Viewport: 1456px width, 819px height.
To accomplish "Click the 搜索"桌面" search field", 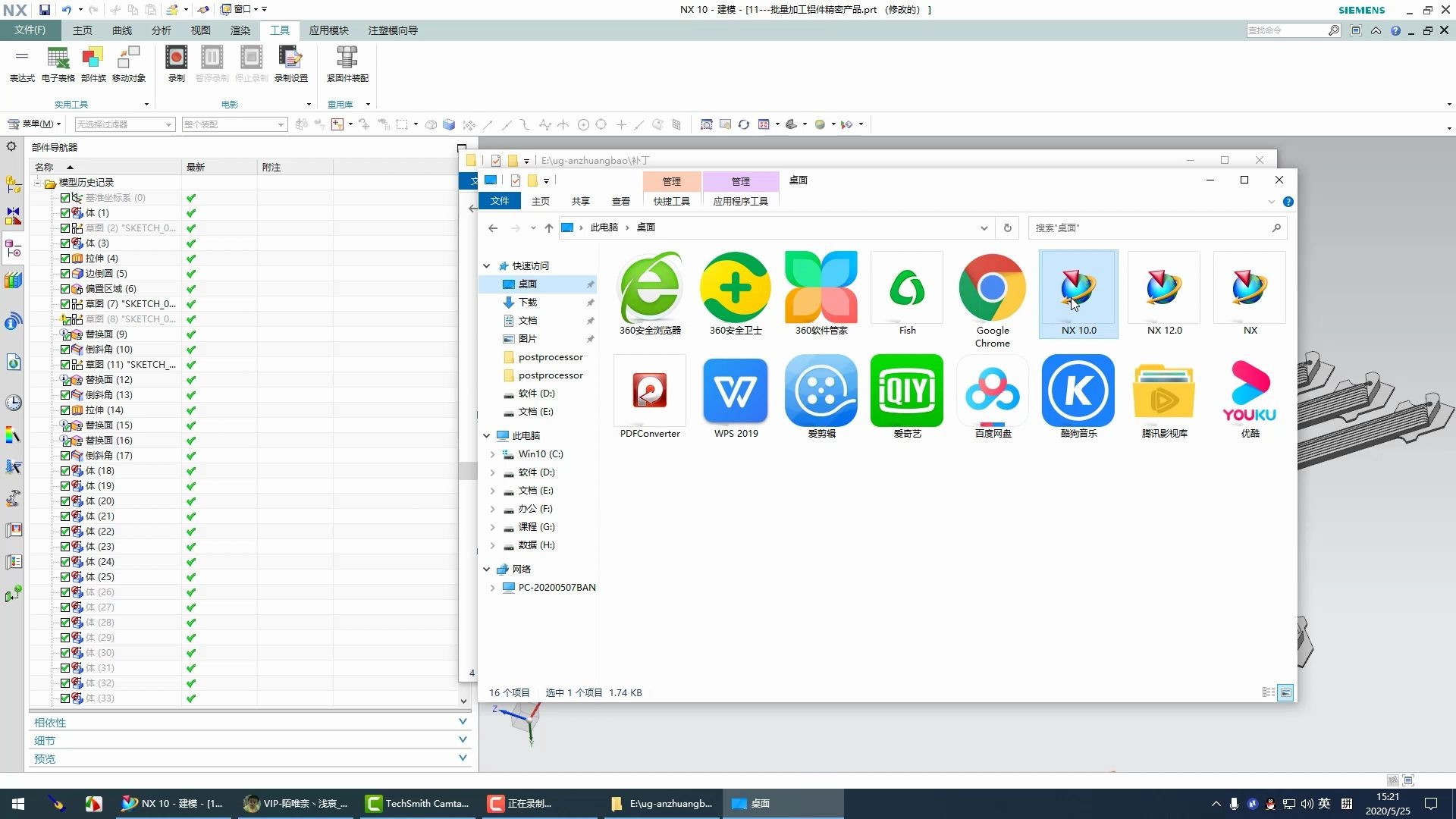I will (x=1157, y=227).
